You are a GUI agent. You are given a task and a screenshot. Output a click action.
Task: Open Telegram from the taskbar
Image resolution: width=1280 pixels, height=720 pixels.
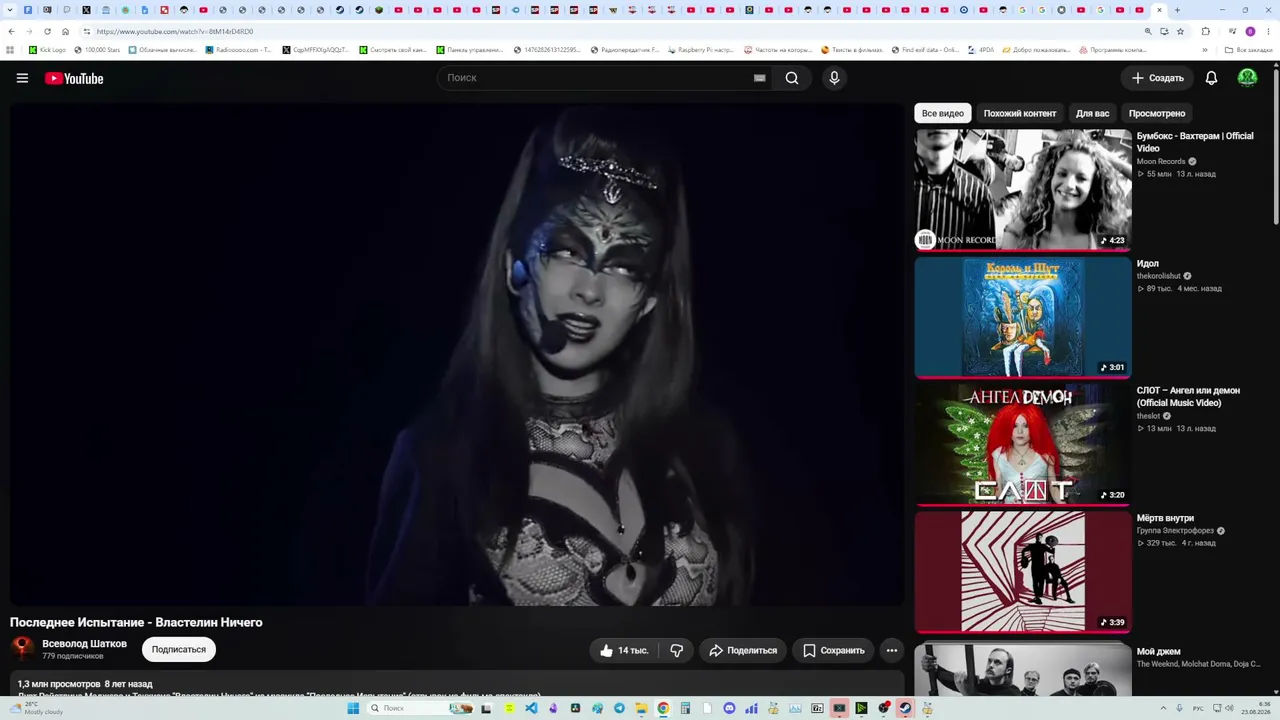point(619,708)
